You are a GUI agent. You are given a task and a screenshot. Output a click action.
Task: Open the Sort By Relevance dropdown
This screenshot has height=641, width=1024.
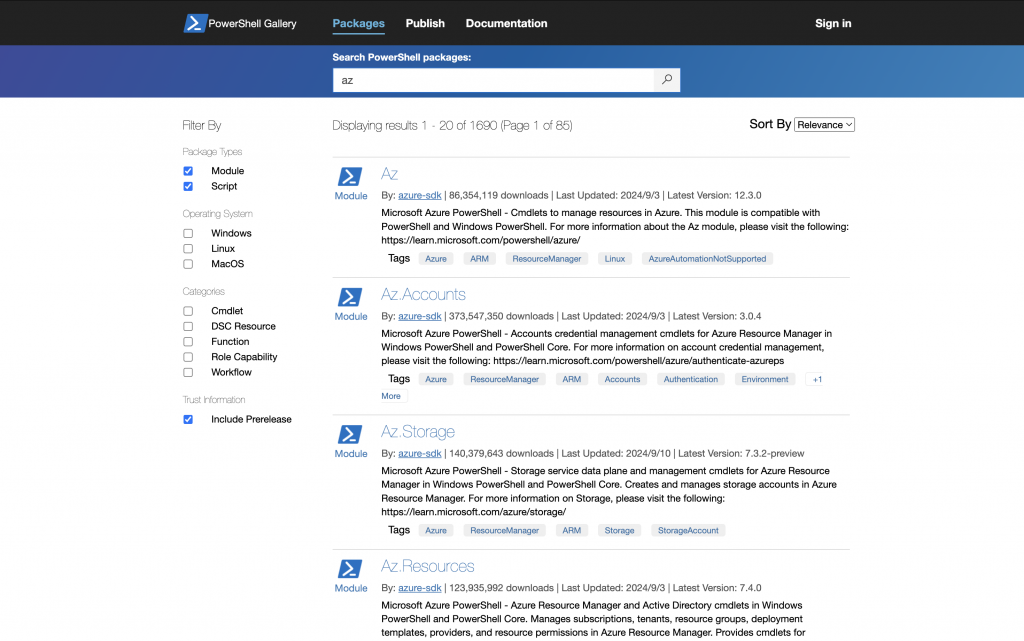(824, 125)
